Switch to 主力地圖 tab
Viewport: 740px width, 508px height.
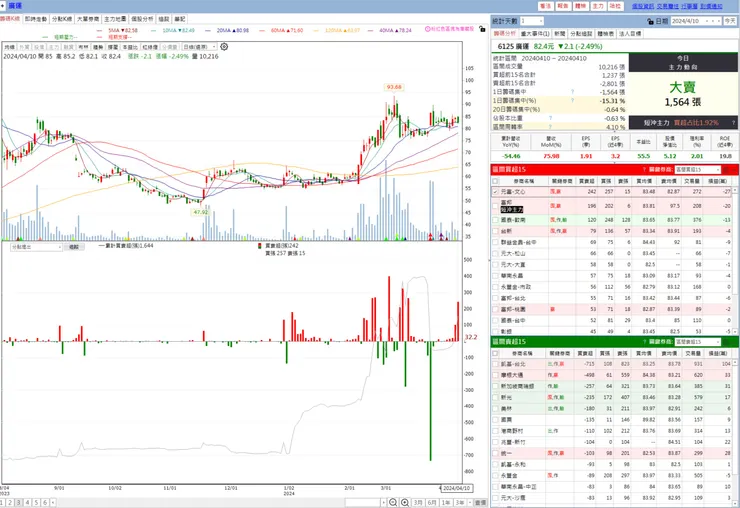[x=115, y=19]
